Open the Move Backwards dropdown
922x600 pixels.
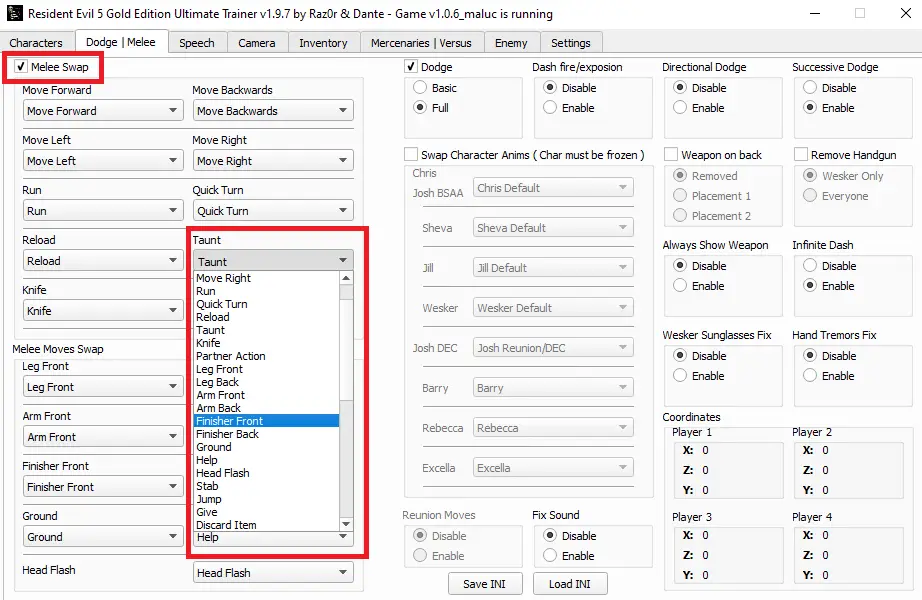point(273,111)
